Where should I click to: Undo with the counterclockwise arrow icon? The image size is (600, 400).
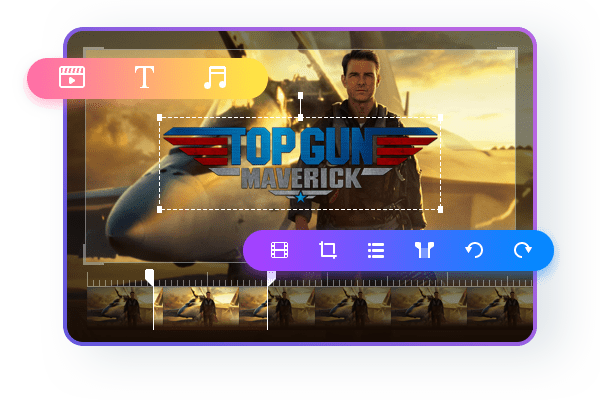[x=474, y=250]
